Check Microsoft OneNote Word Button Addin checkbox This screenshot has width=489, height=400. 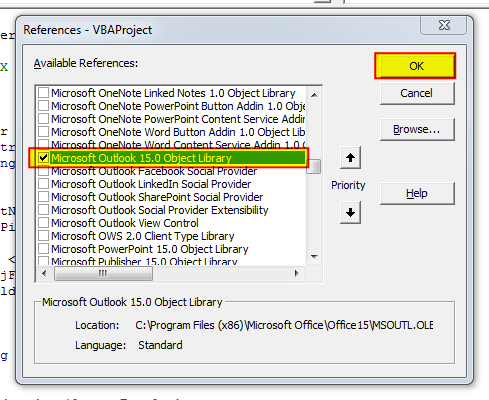coord(43,132)
